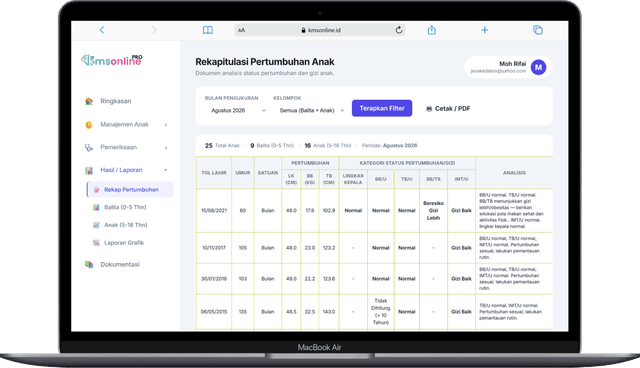640x368 pixels.
Task: Click weight value 17.9
Action: 310,211
